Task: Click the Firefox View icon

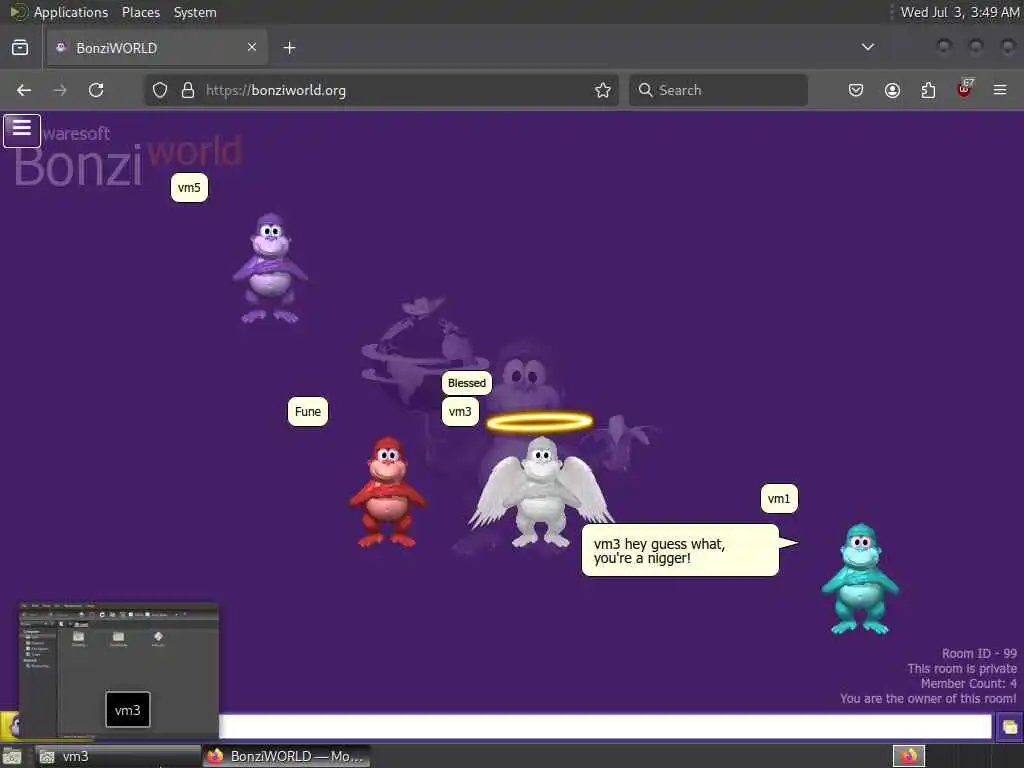Action: (x=20, y=47)
